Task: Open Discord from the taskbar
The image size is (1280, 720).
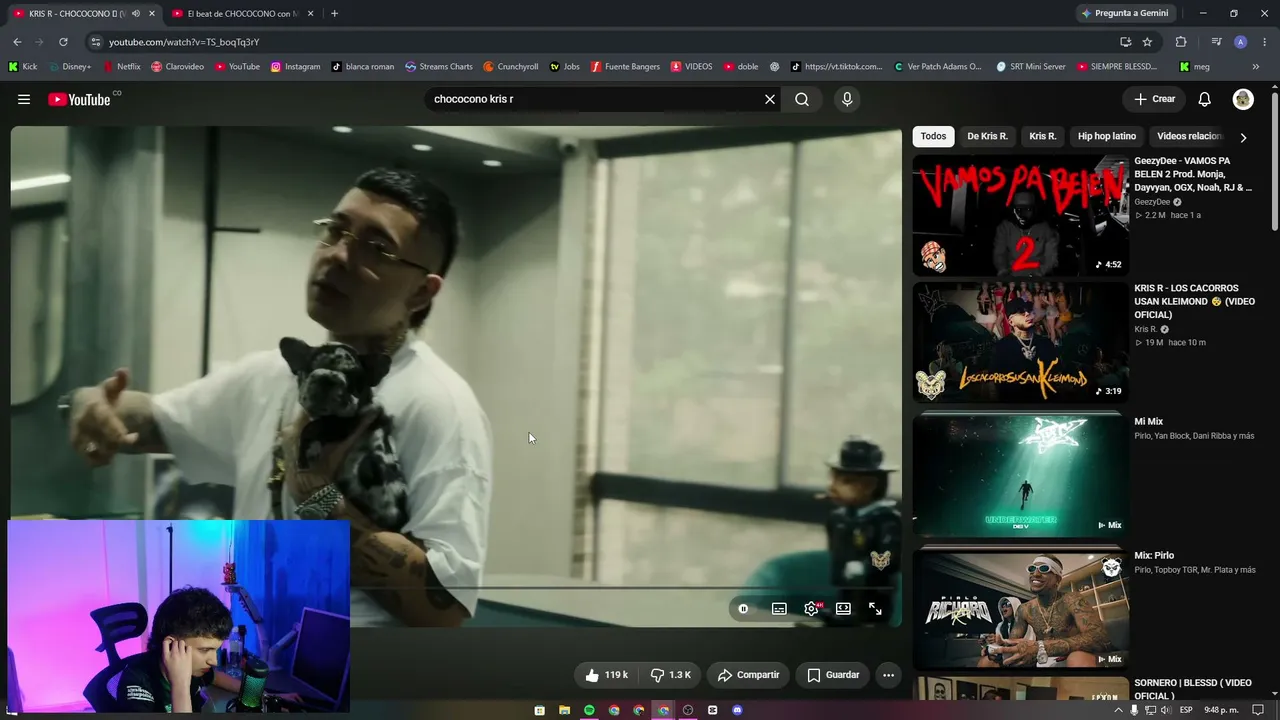Action: [x=737, y=710]
